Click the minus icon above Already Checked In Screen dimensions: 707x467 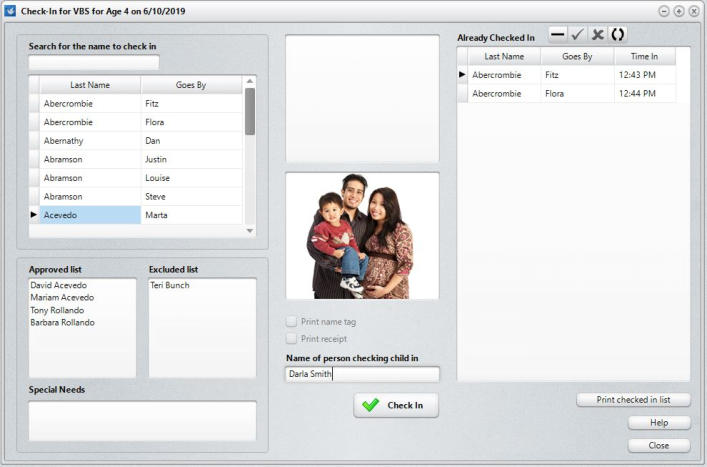click(x=557, y=34)
